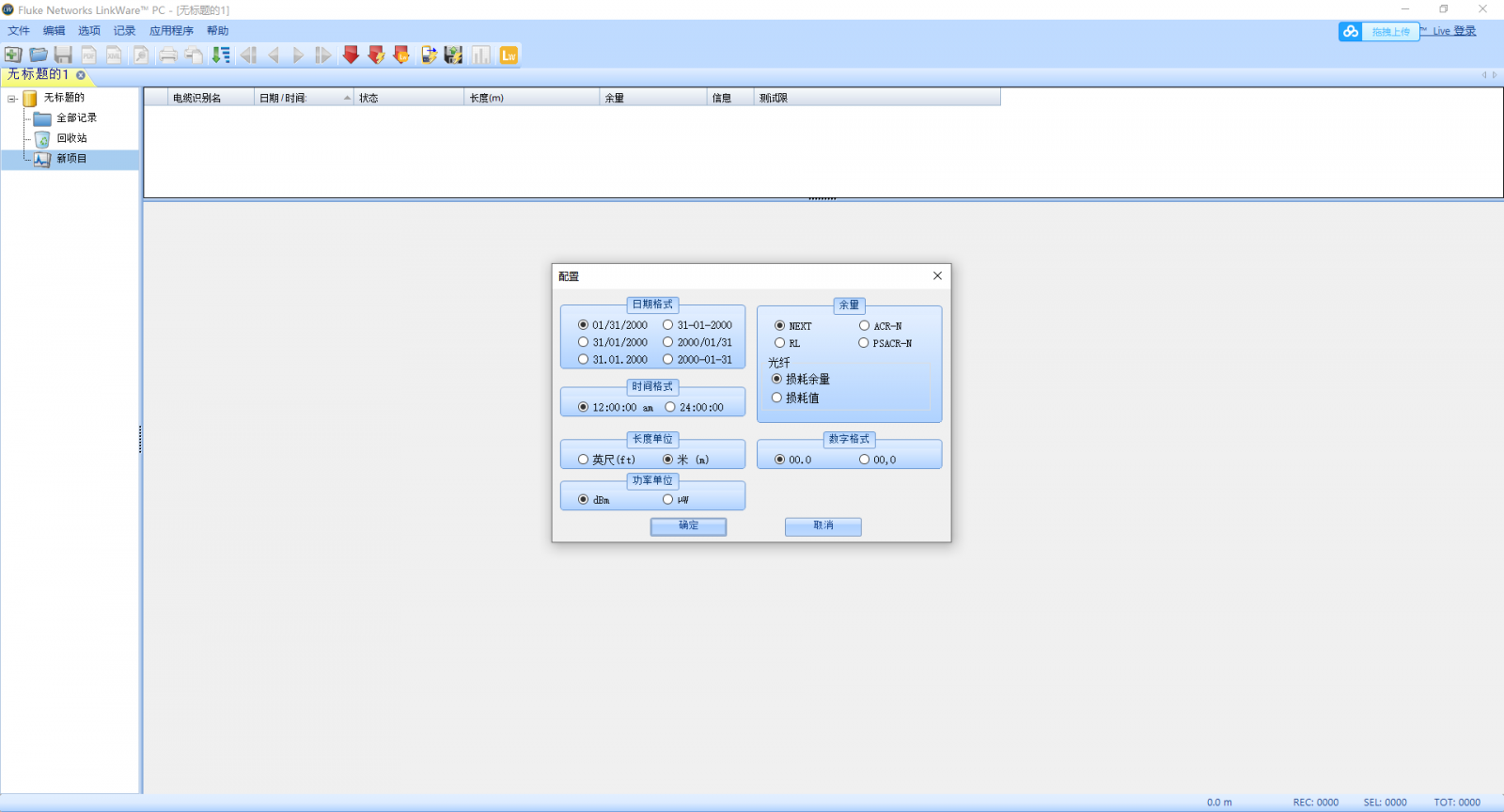Open the 应用程序 menu
The height and width of the screenshot is (812, 1504).
171,31
